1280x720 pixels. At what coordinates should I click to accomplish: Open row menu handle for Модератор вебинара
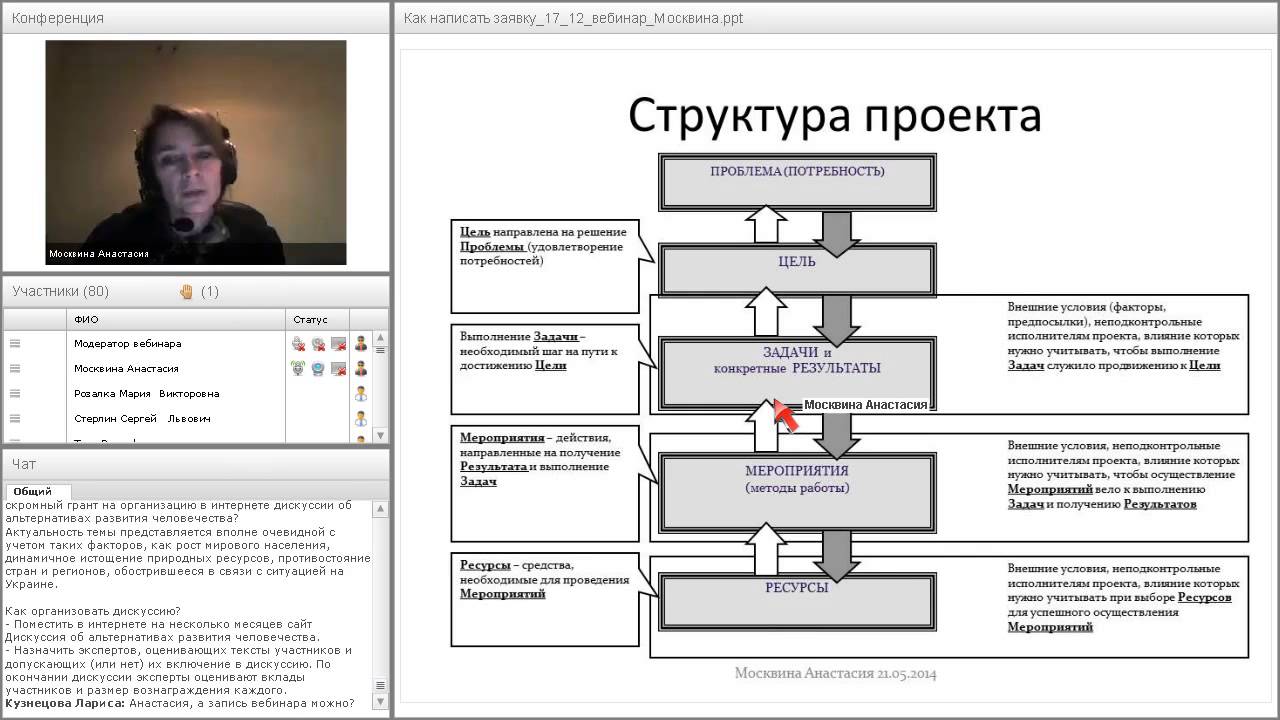tap(15, 344)
